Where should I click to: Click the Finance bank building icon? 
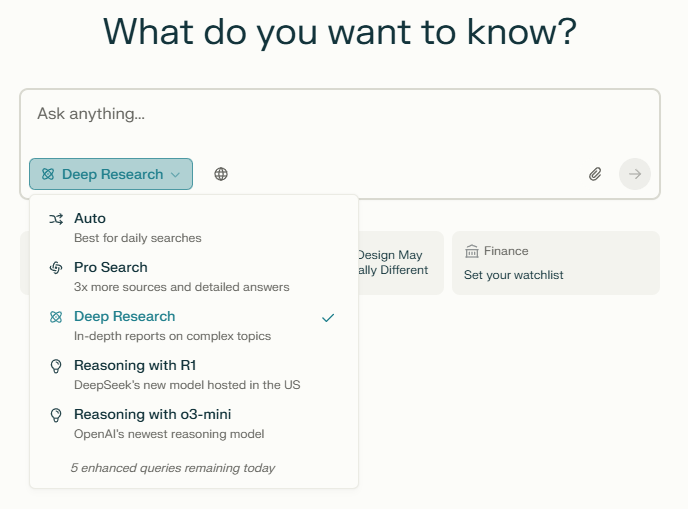[471, 251]
